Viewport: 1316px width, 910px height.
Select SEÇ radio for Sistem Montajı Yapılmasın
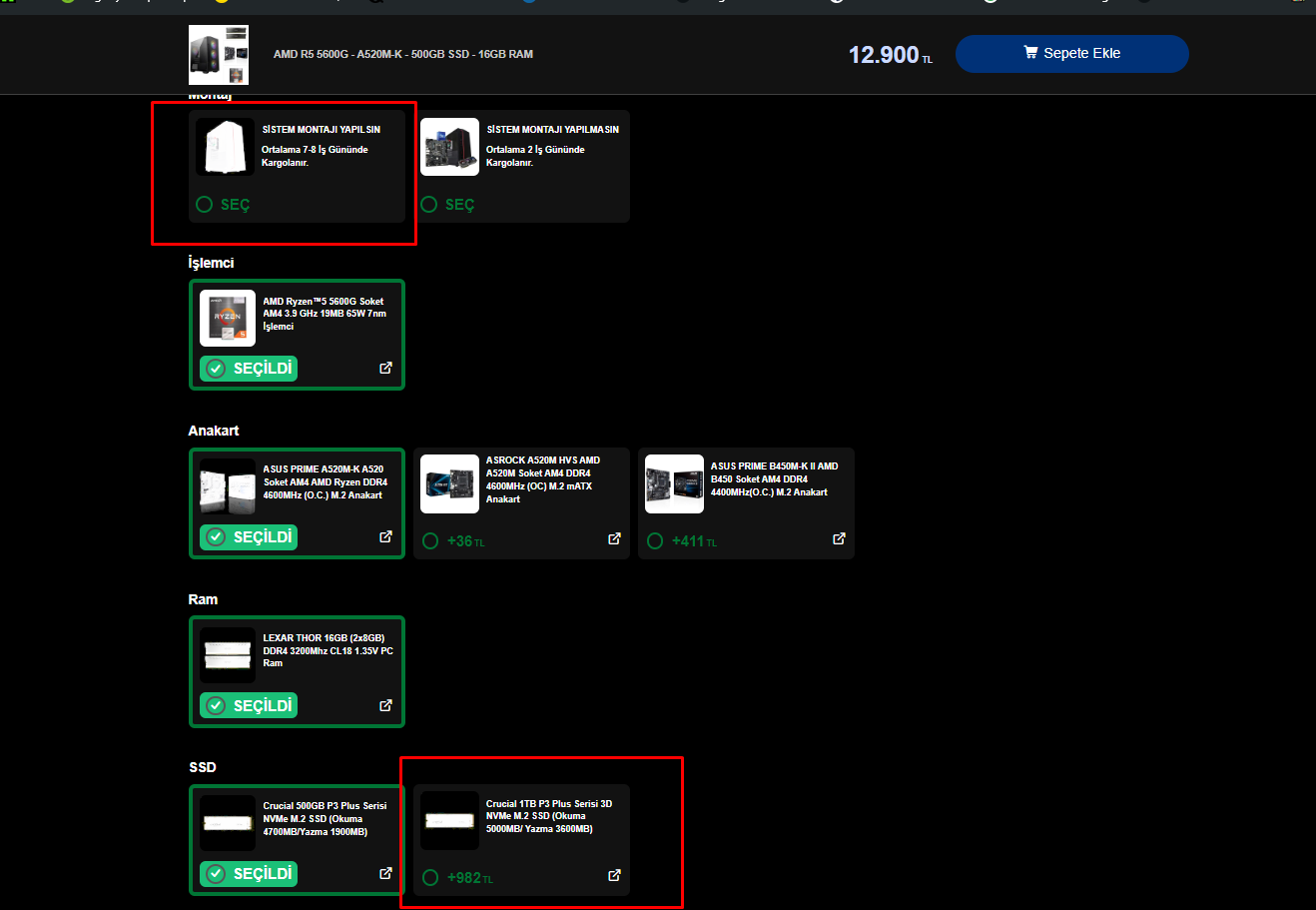point(429,204)
